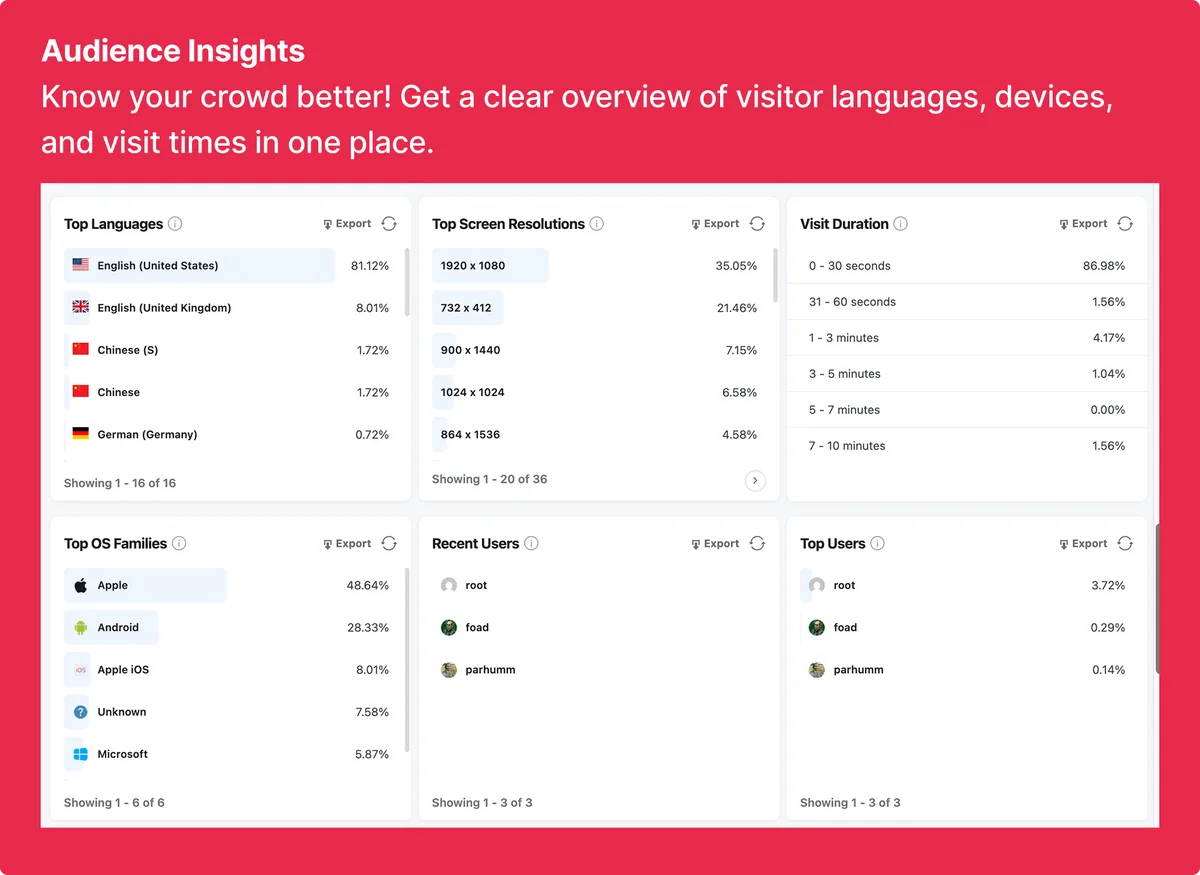The image size is (1200, 875).
Task: Select the 1920 x 1080 resolution row
Action: click(x=595, y=266)
